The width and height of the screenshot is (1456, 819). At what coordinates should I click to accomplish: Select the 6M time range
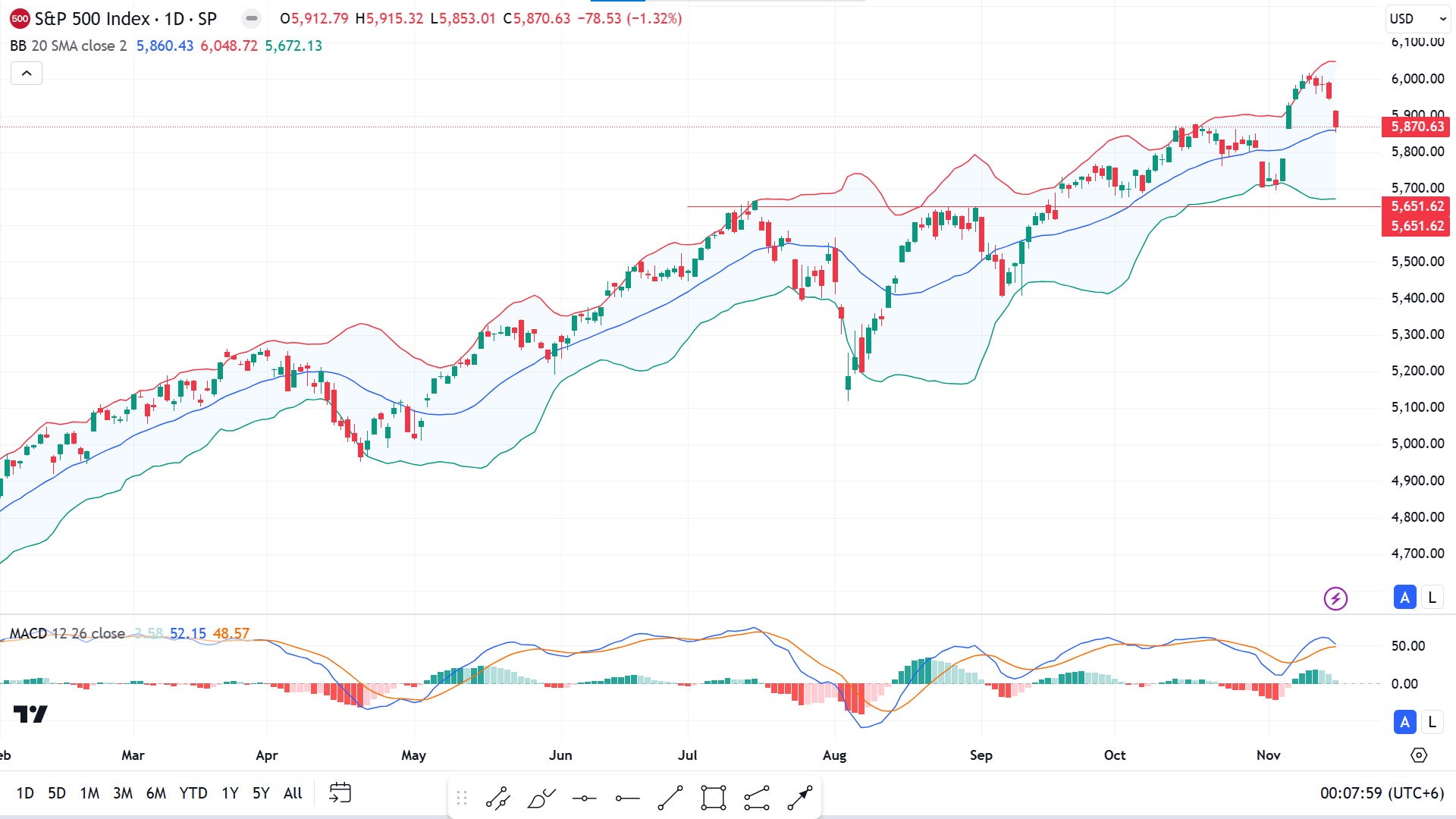(156, 793)
